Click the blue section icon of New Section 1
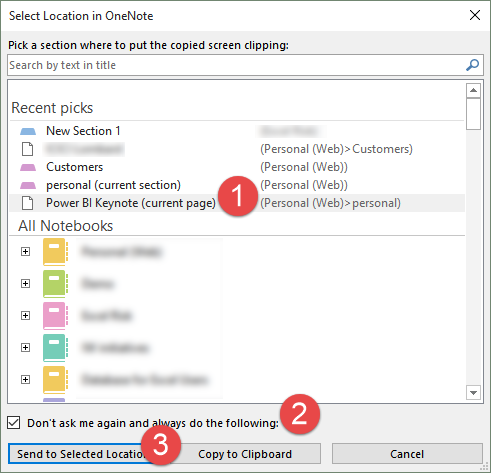The width and height of the screenshot is (491, 473). pos(28,131)
